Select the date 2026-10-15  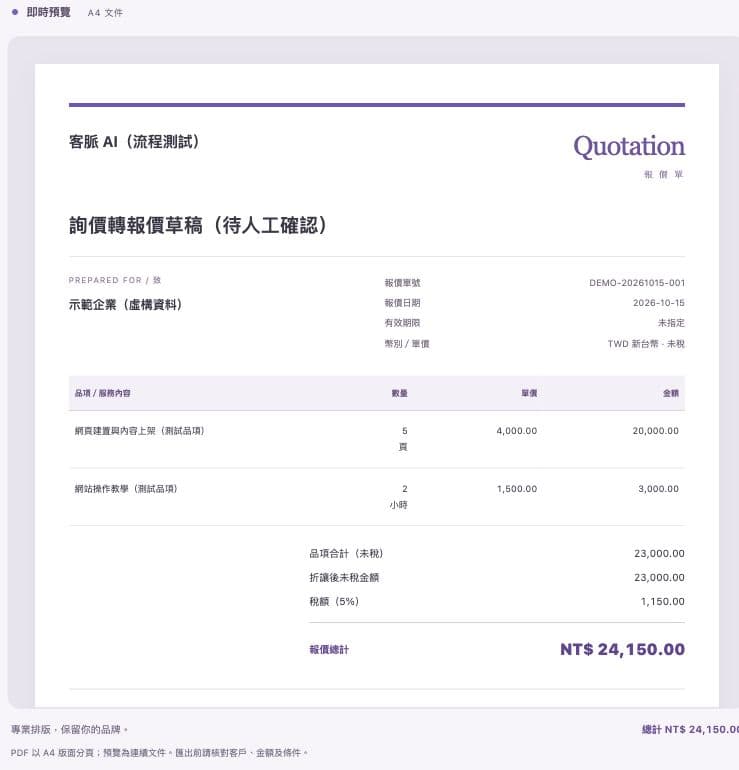coord(658,303)
